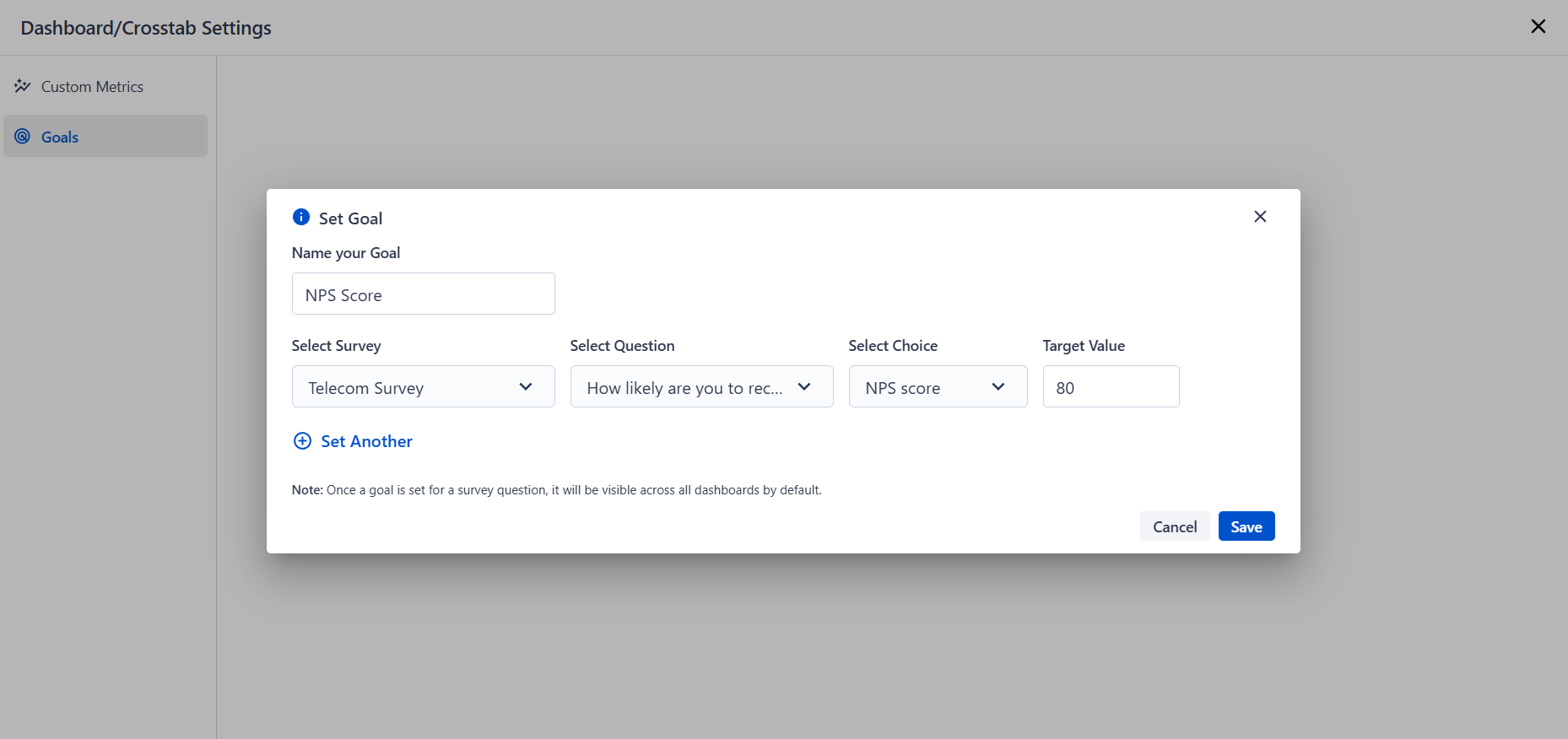The image size is (1568, 739).
Task: Close the Set Goal dialog
Action: click(1260, 217)
